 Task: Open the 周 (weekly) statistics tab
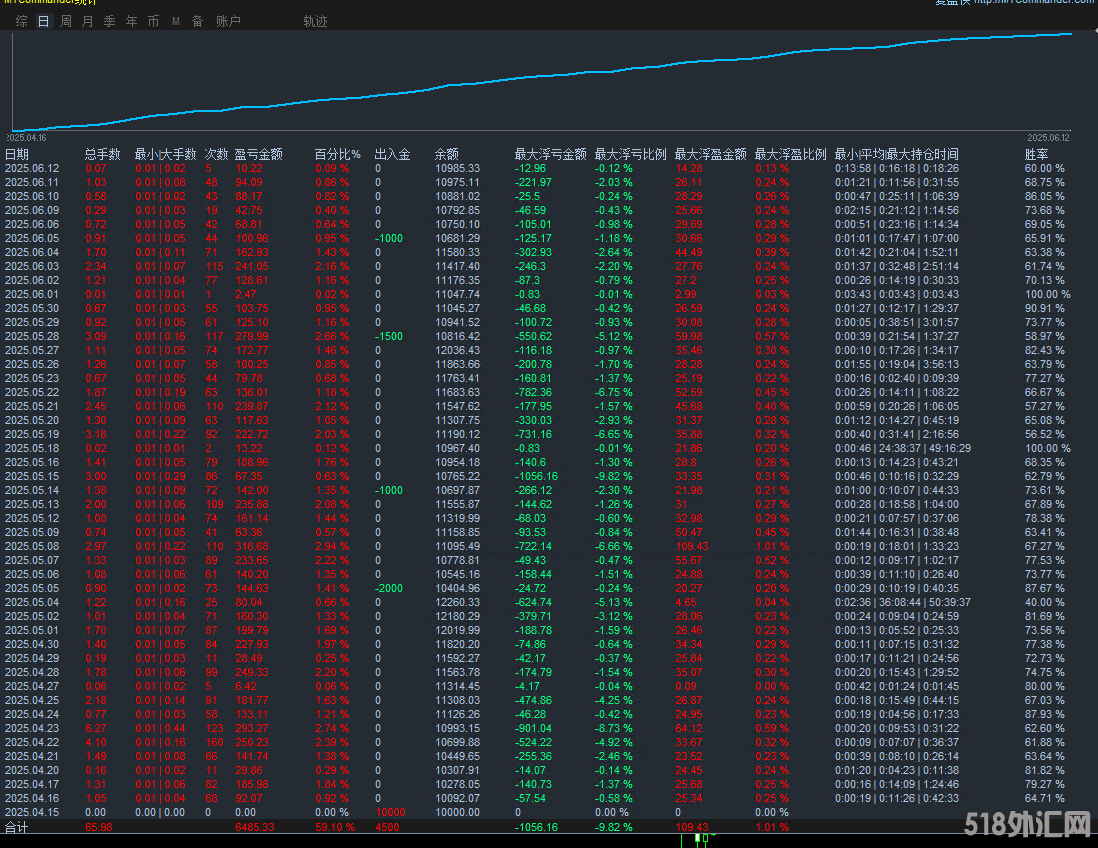click(66, 21)
